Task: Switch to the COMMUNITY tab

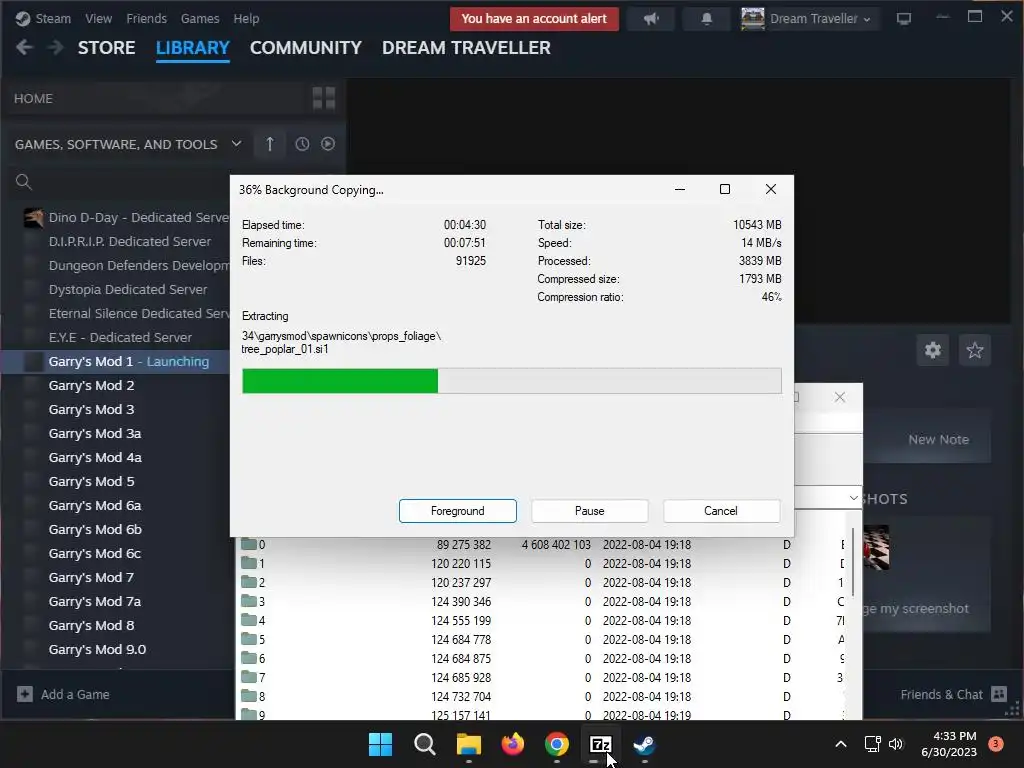Action: [306, 48]
